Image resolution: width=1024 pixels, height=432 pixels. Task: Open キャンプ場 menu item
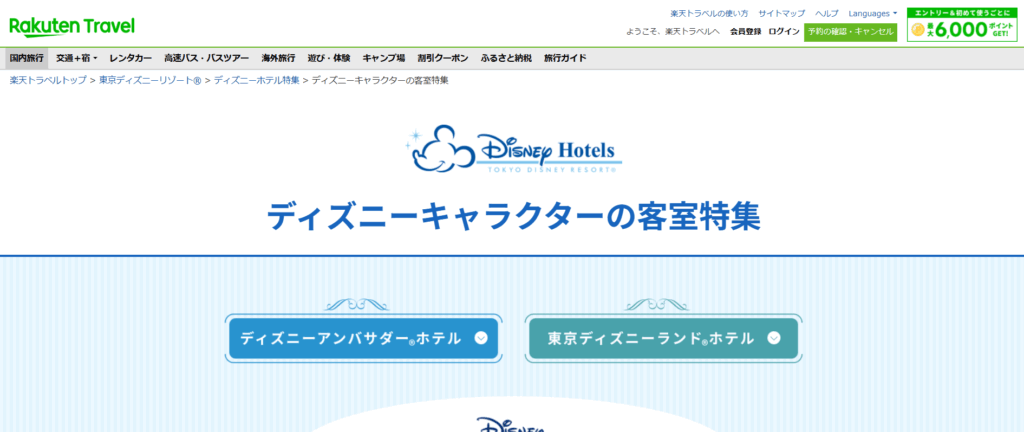(383, 58)
